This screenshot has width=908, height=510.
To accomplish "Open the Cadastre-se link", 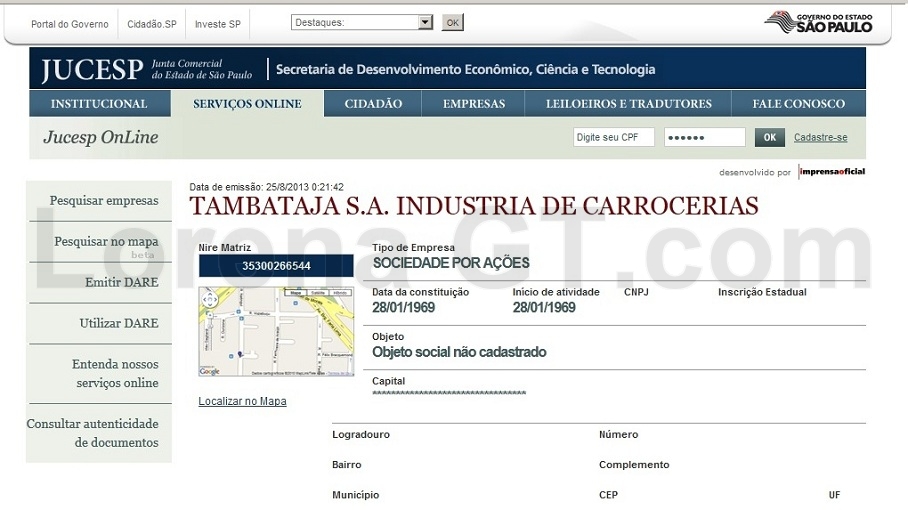I will click(821, 137).
